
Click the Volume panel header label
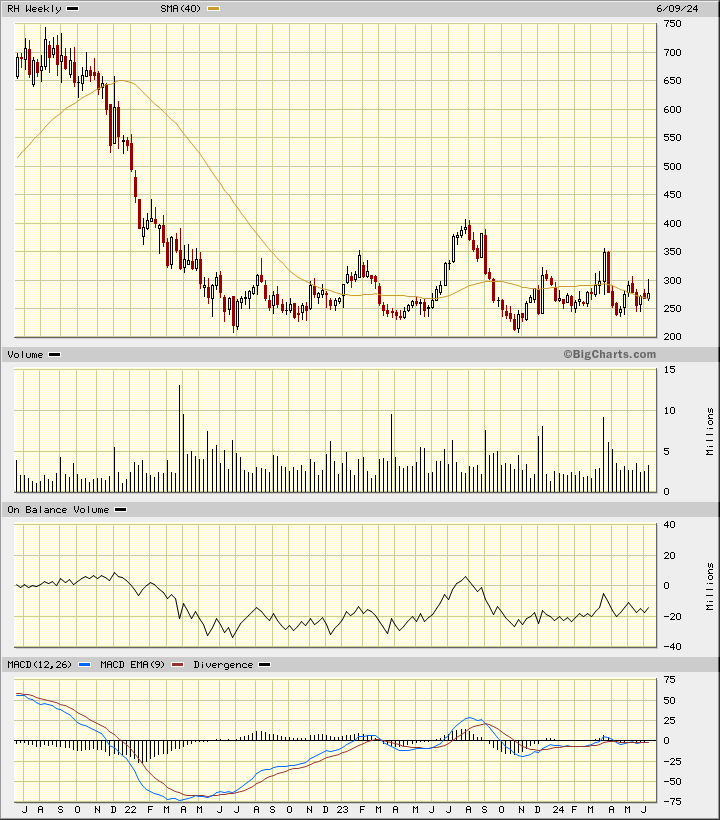pos(25,355)
